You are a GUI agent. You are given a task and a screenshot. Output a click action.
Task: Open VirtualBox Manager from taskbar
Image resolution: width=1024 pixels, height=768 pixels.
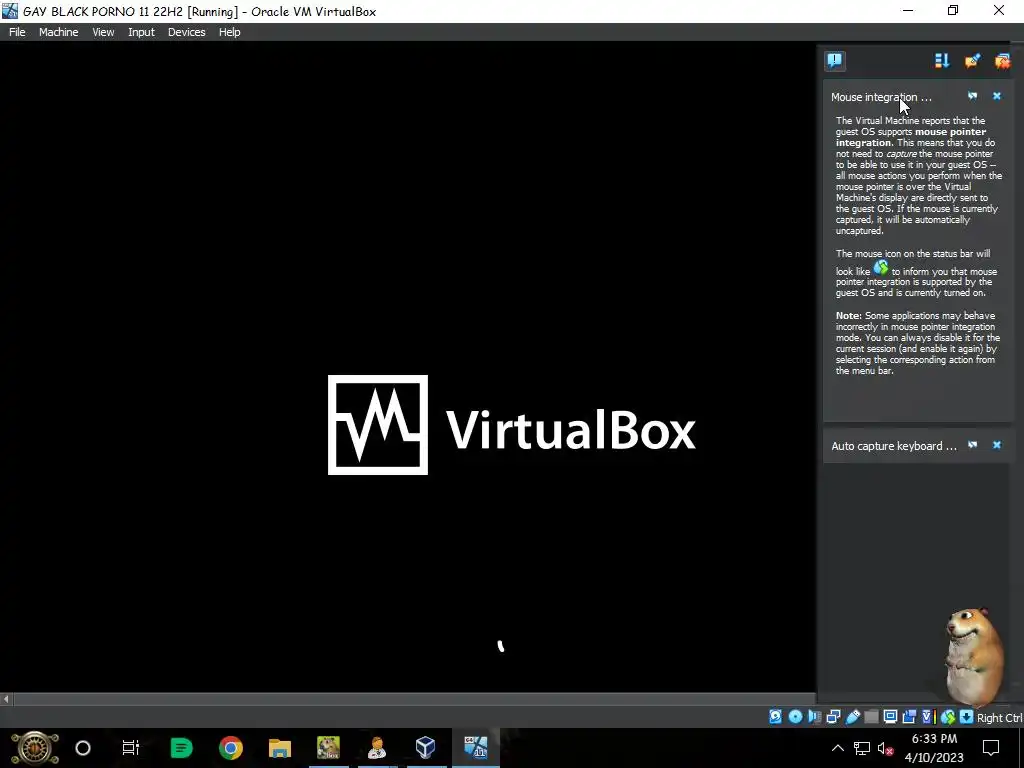pyautogui.click(x=426, y=748)
